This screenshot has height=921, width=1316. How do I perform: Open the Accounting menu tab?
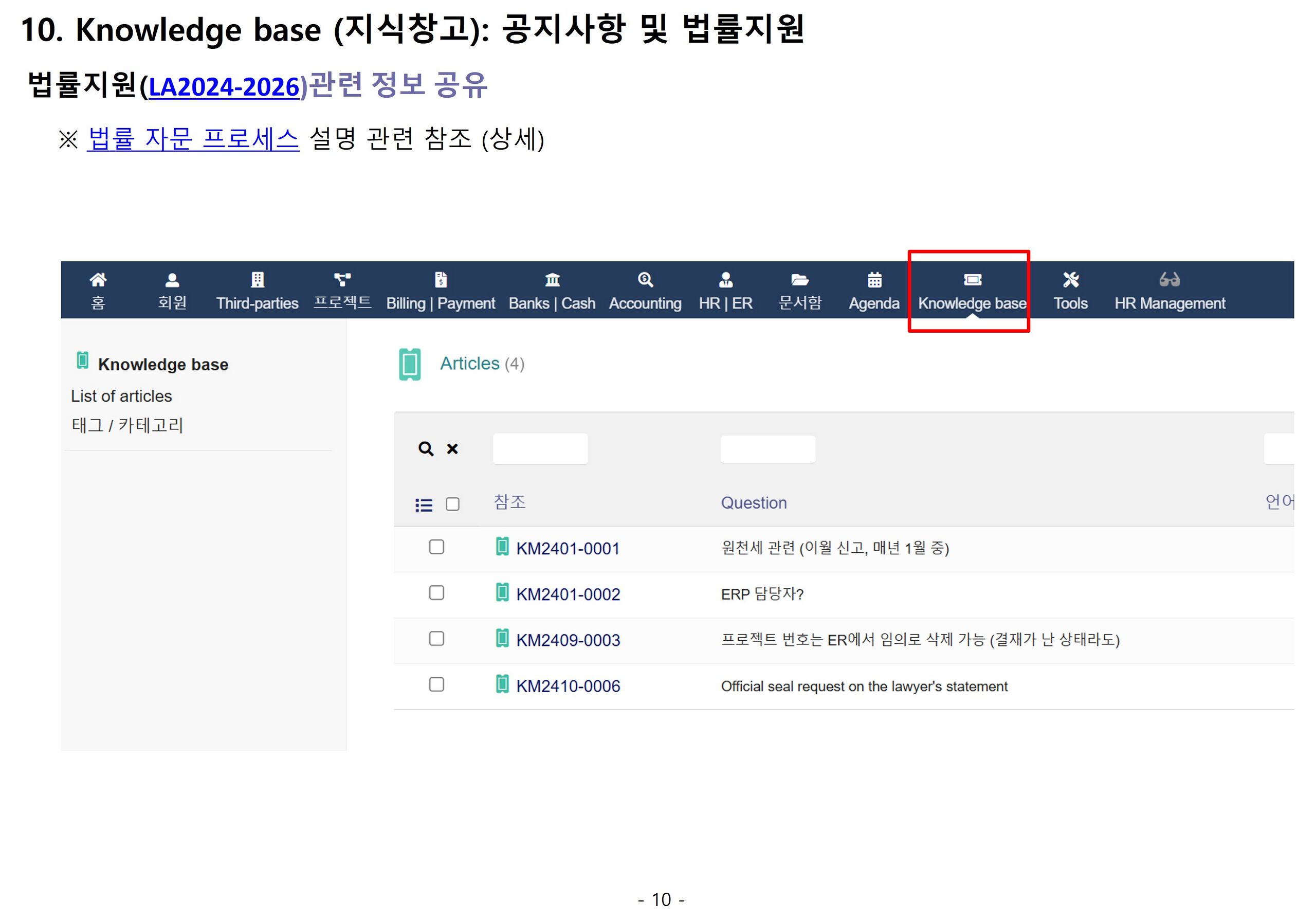point(645,303)
